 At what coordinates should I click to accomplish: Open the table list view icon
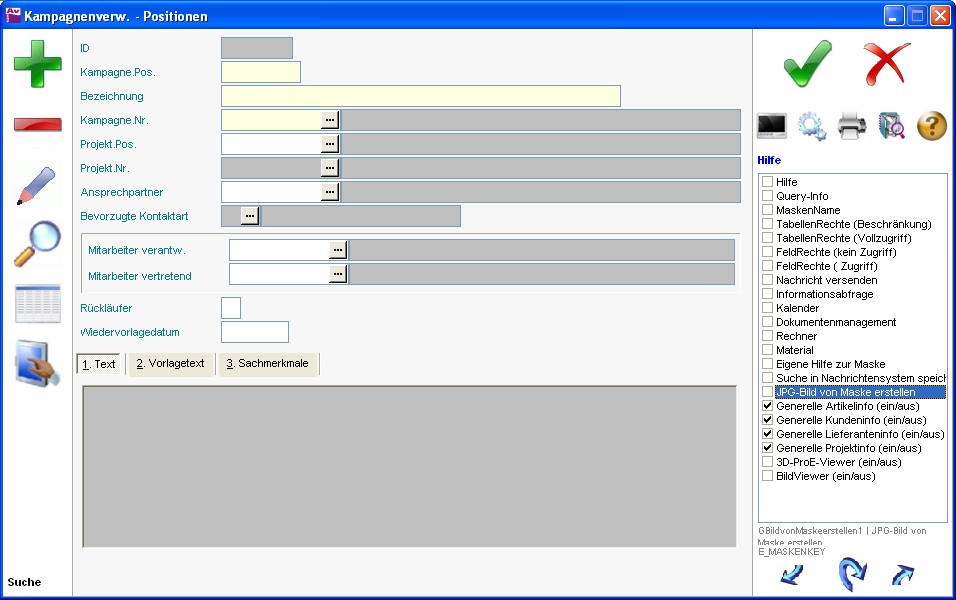(x=37, y=304)
